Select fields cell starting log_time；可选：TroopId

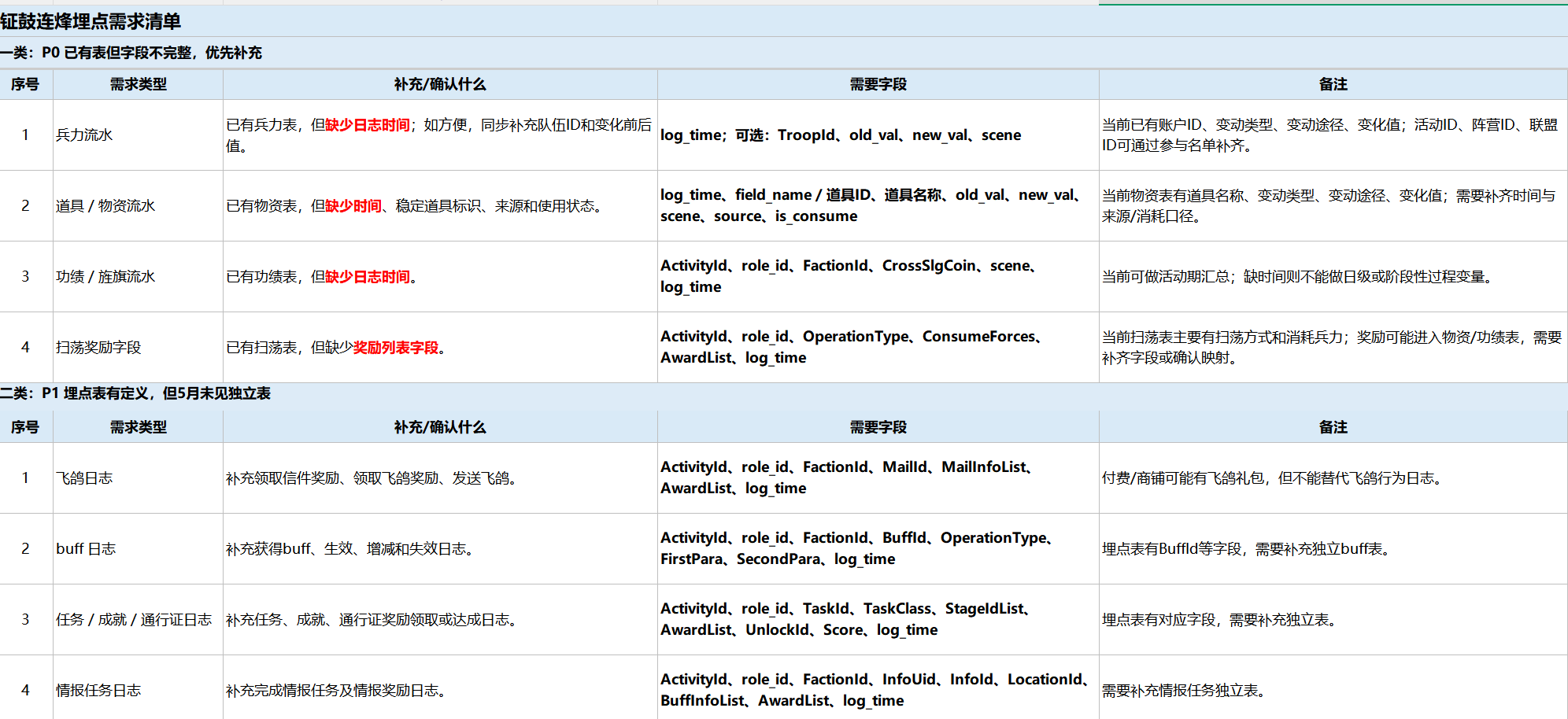(x=878, y=135)
